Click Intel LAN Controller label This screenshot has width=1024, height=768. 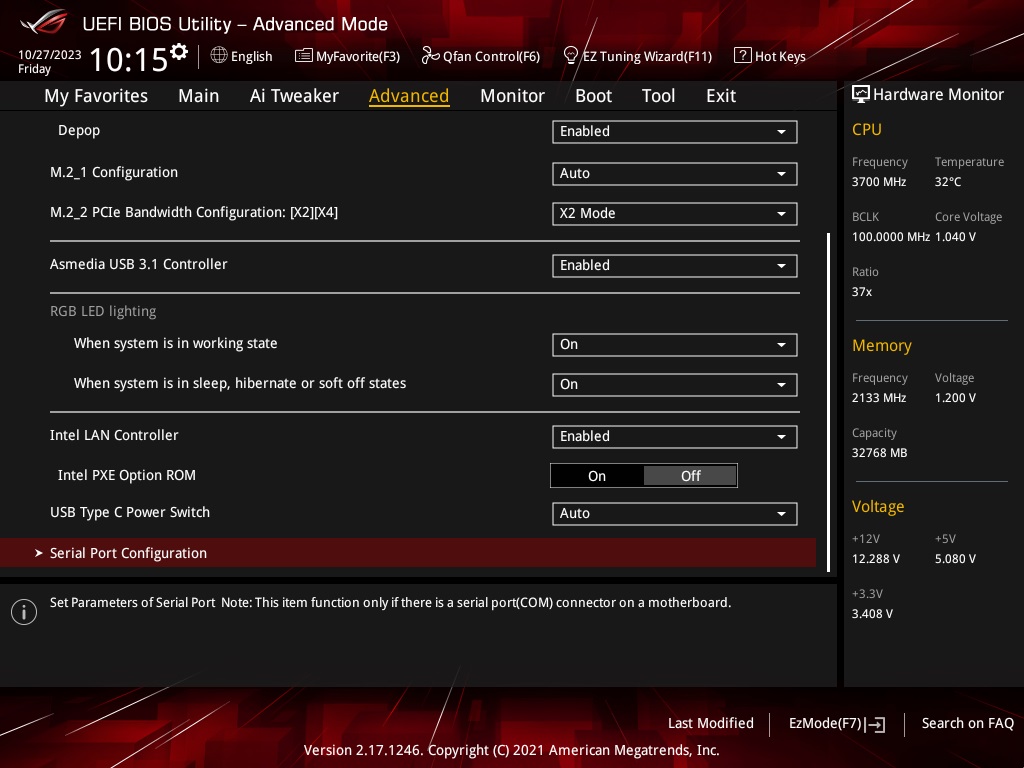coord(114,436)
